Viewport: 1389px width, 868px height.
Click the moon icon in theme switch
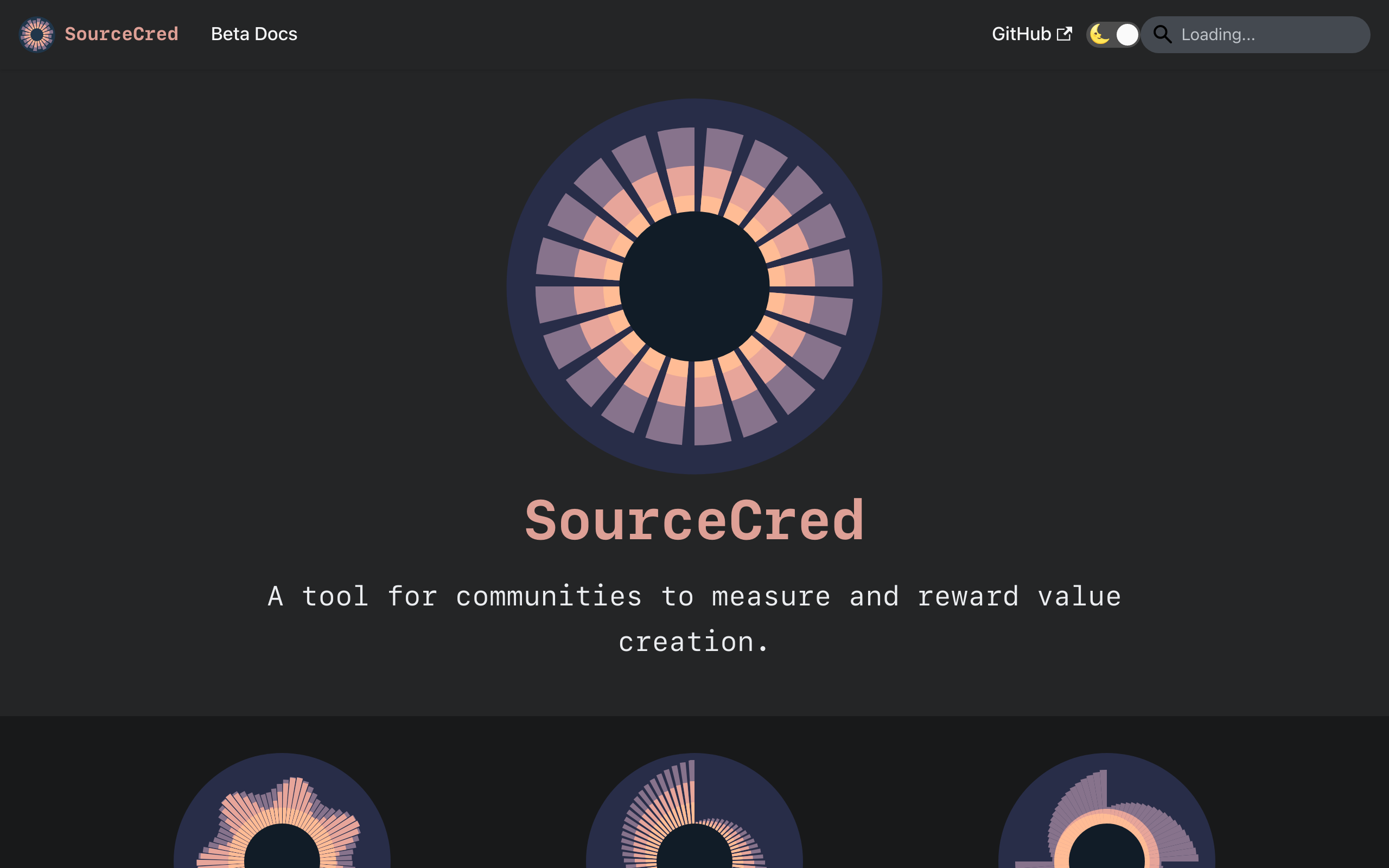tap(1099, 34)
